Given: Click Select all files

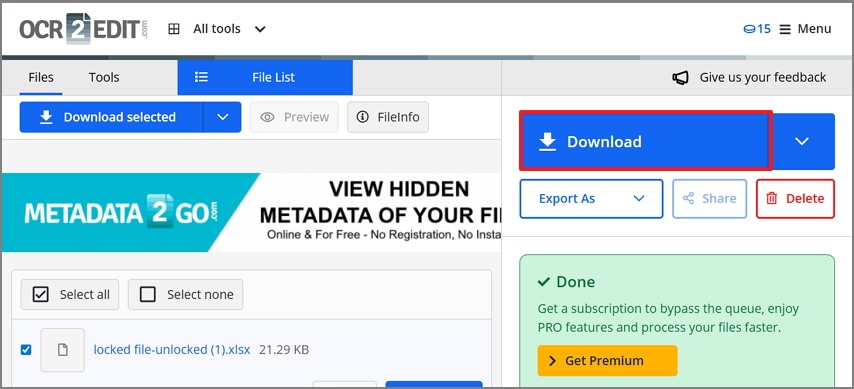Looking at the screenshot, I should pyautogui.click(x=70, y=295).
